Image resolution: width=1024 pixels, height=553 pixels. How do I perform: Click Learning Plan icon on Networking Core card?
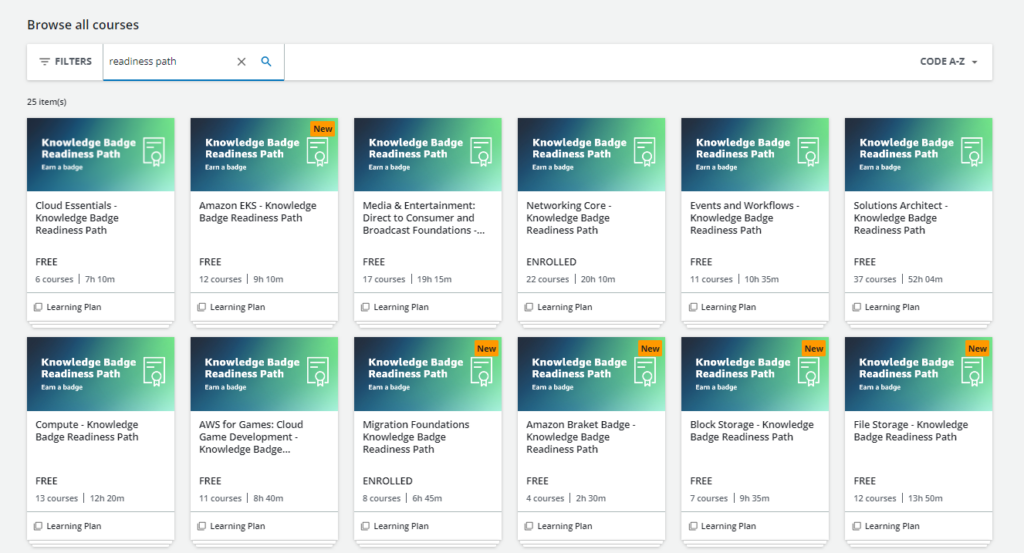coord(529,307)
